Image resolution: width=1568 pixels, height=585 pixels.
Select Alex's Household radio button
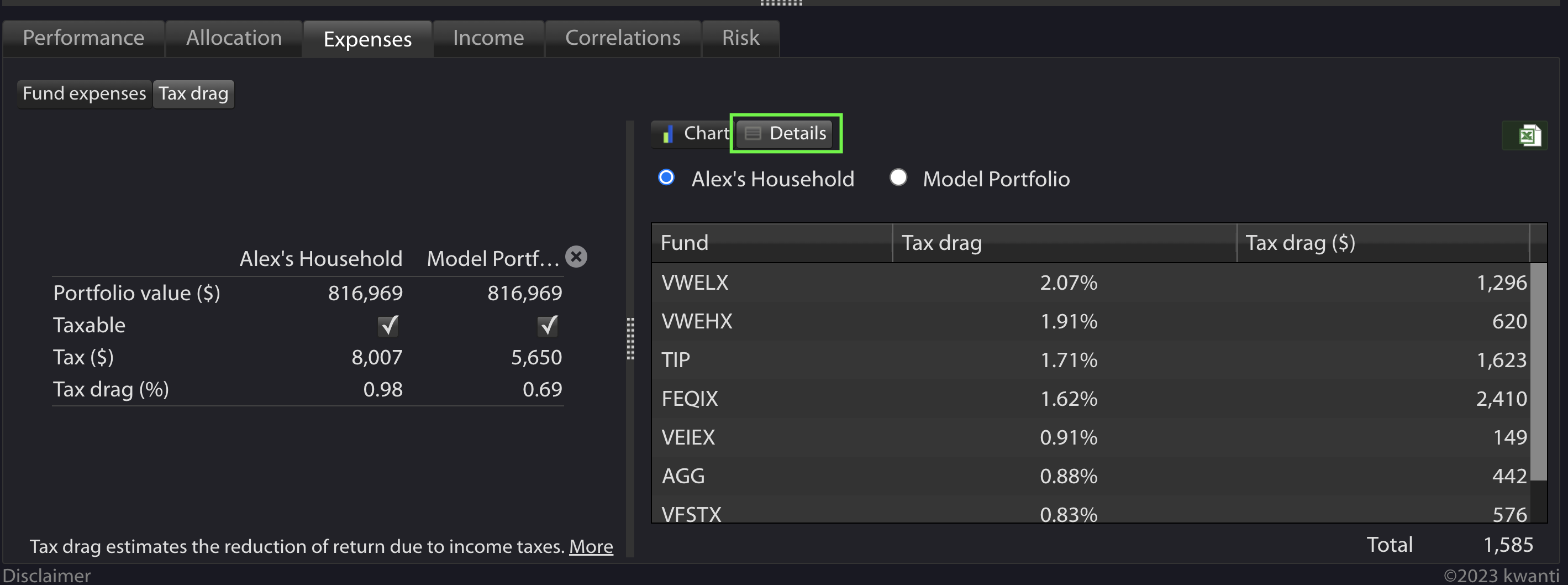(666, 177)
